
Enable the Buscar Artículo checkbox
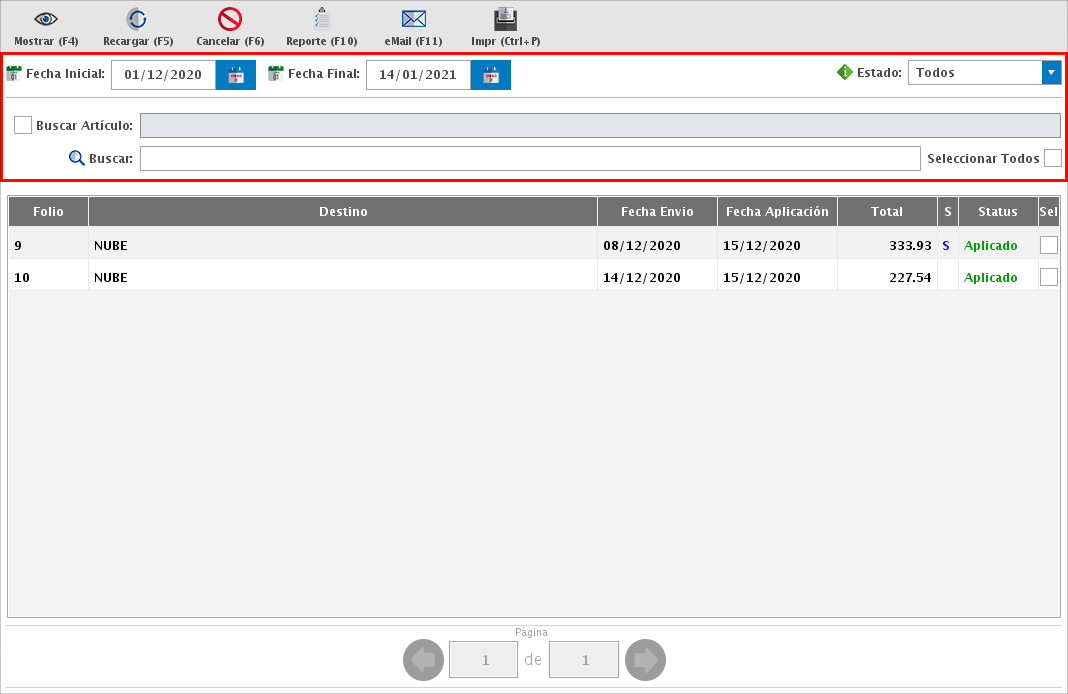tap(23, 125)
